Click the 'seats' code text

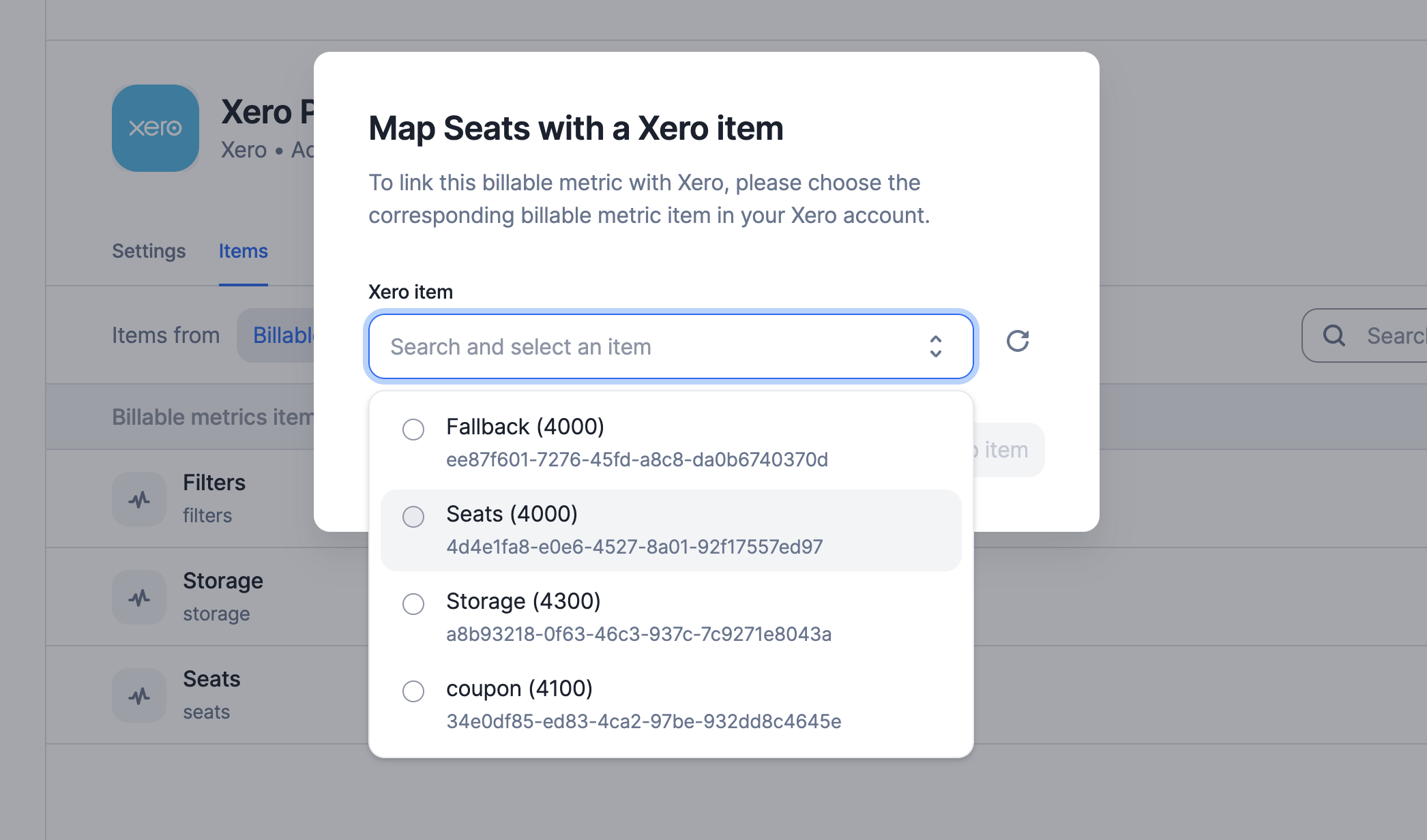[x=206, y=712]
